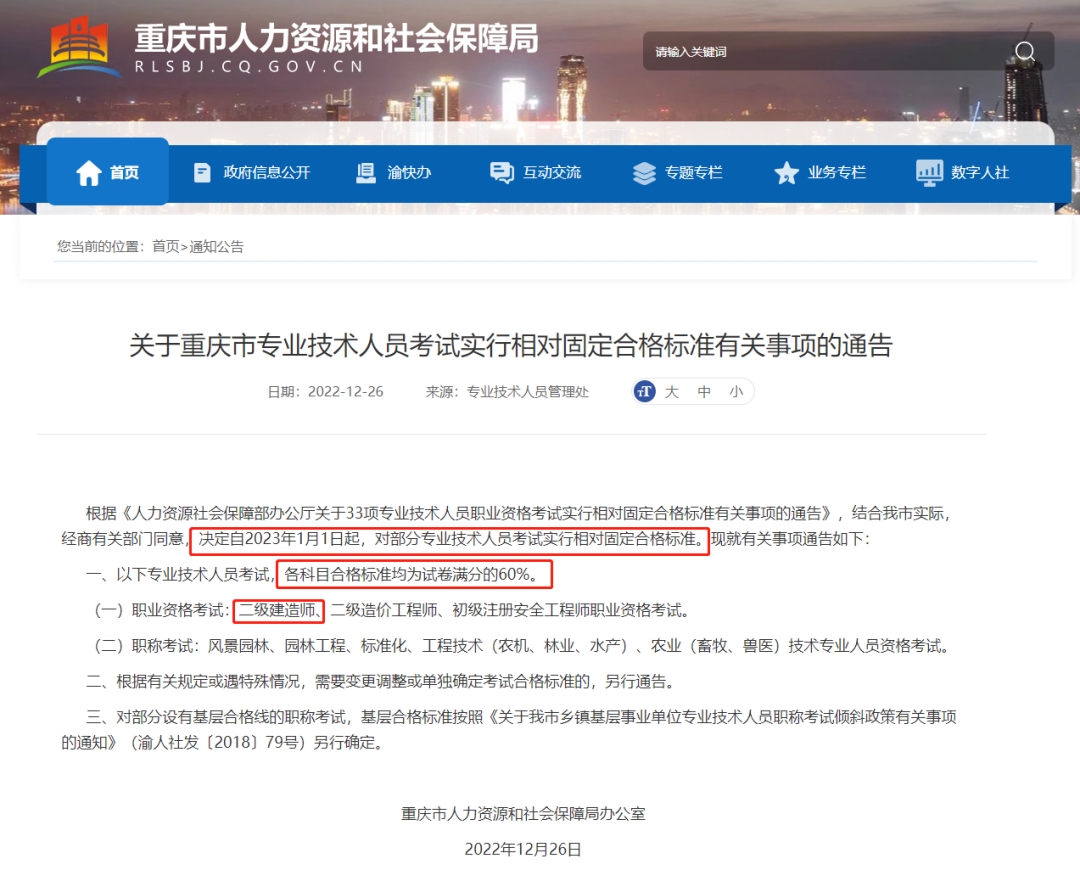1080x870 pixels.
Task: Click the monitor chart icon beside 数字人社
Action: coord(929,172)
